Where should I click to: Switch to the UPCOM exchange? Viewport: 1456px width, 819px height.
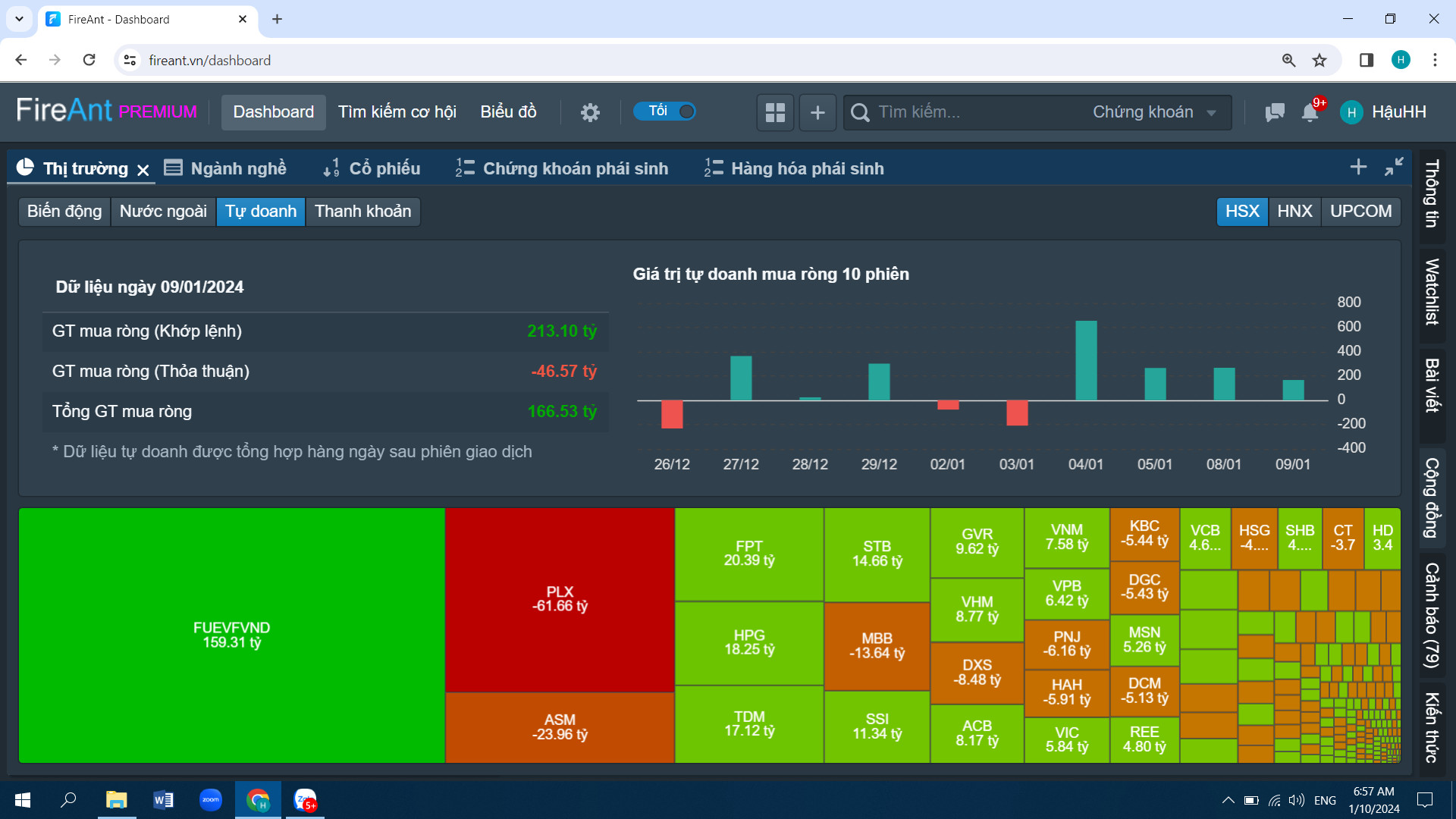(x=1360, y=211)
